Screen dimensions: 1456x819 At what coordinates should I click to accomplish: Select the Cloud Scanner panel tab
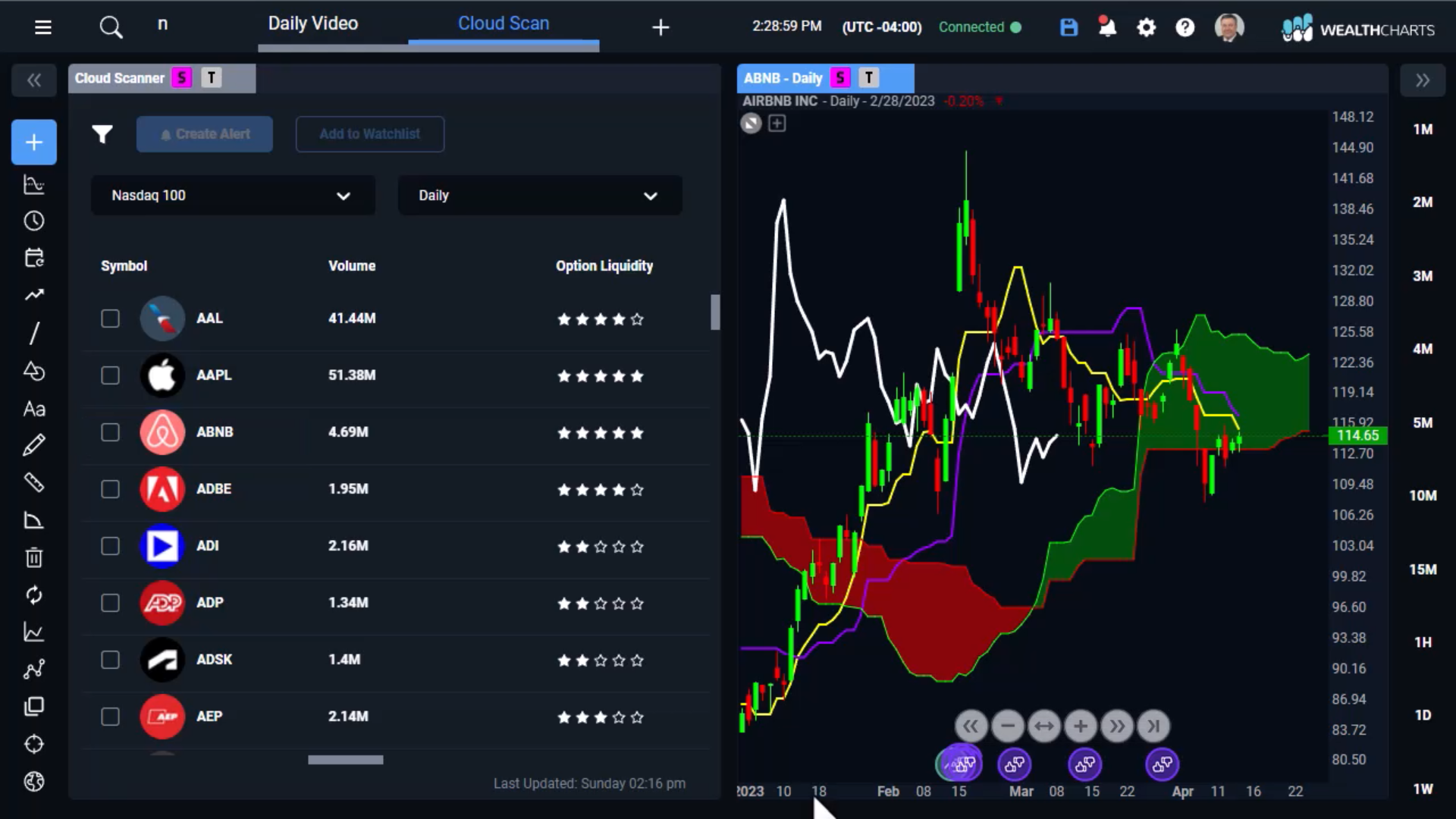119,78
